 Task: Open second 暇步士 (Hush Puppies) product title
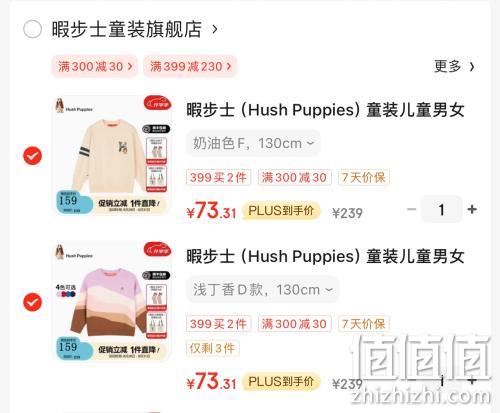click(325, 256)
